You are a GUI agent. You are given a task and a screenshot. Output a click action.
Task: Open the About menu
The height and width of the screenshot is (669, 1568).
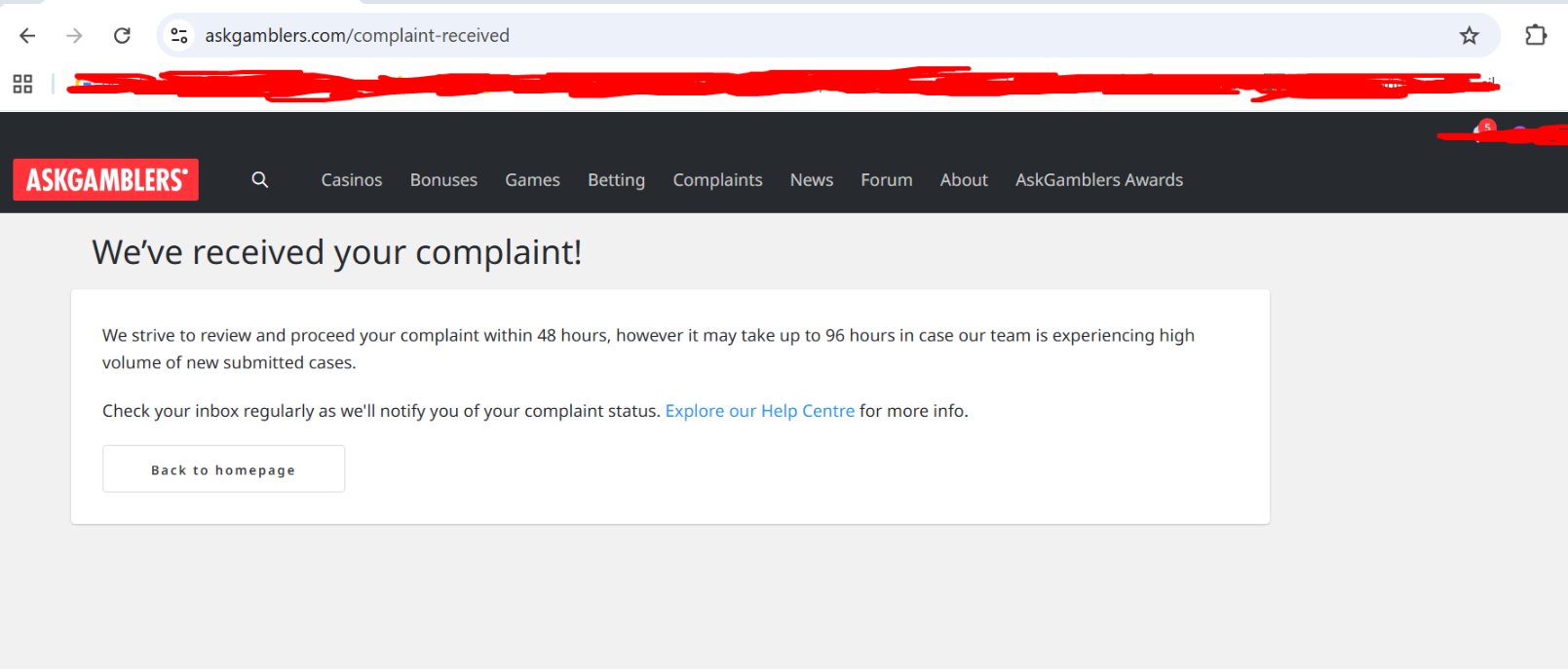click(x=964, y=180)
